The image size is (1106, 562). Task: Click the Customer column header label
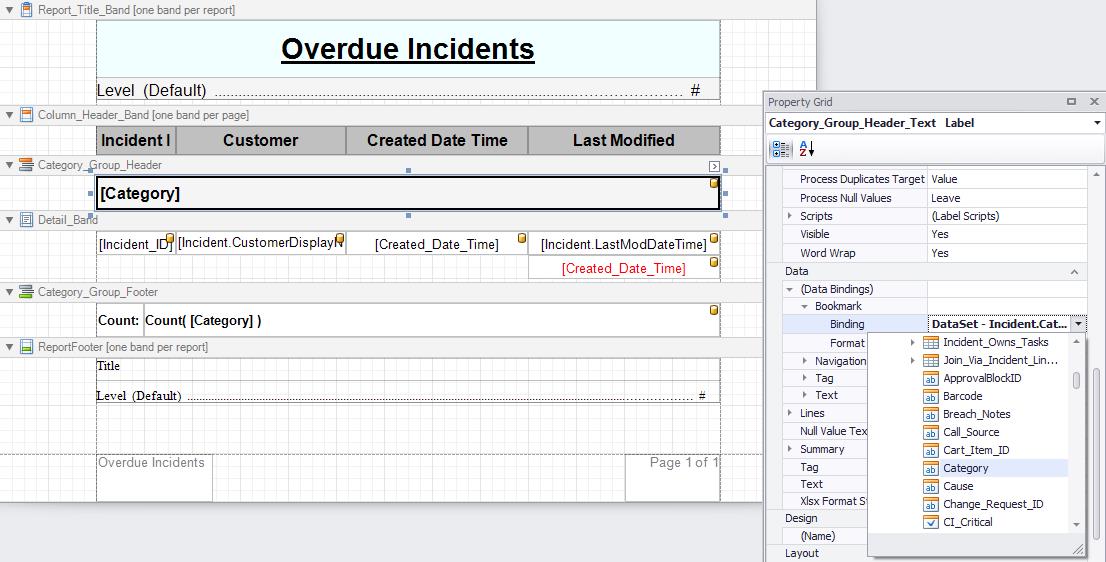click(260, 141)
